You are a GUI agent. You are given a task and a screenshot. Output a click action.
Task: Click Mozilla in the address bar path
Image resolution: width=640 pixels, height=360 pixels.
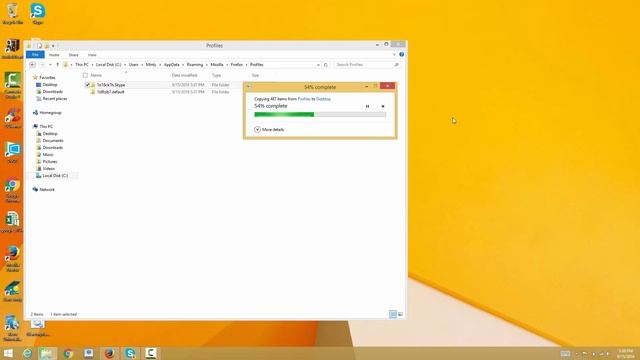pyautogui.click(x=217, y=65)
